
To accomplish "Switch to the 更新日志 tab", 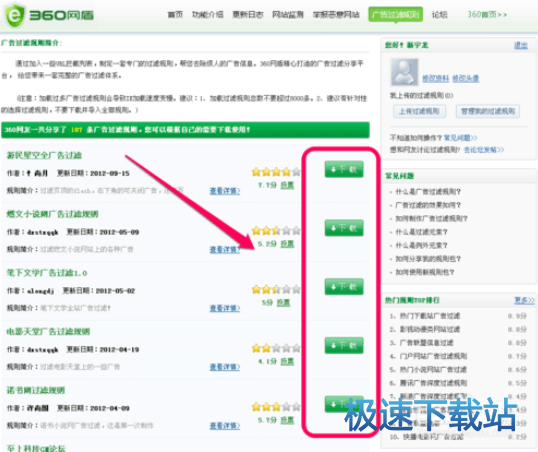I will pos(248,14).
